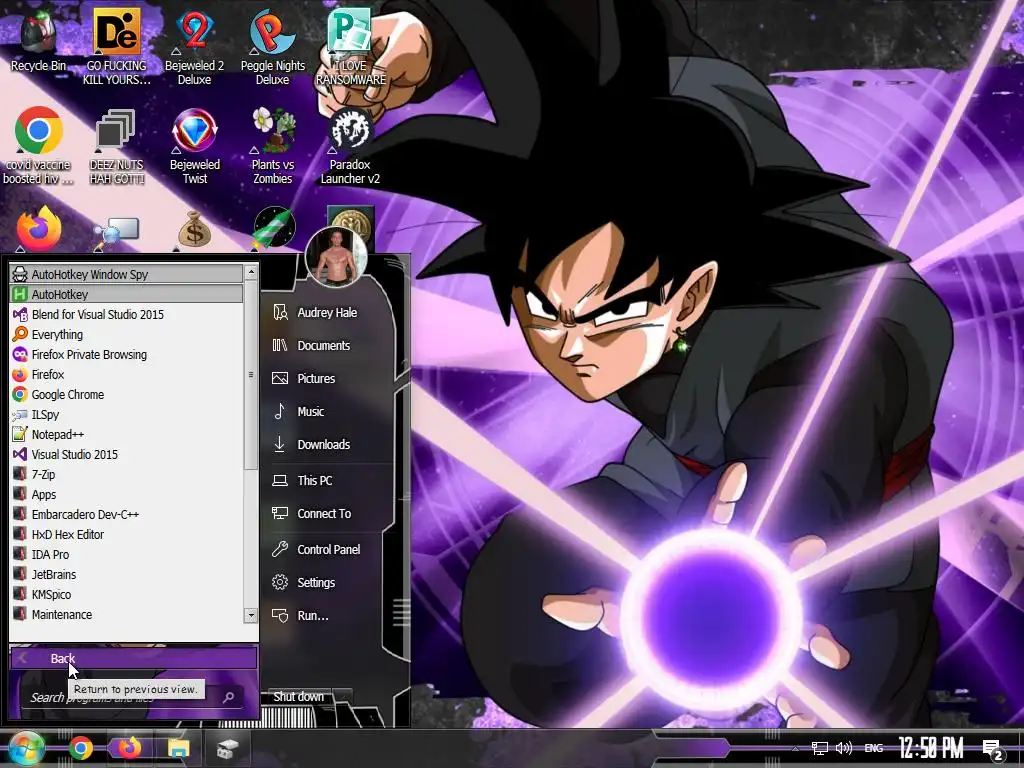Open Firefox from the taskbar
This screenshot has height=768, width=1024.
coord(129,748)
